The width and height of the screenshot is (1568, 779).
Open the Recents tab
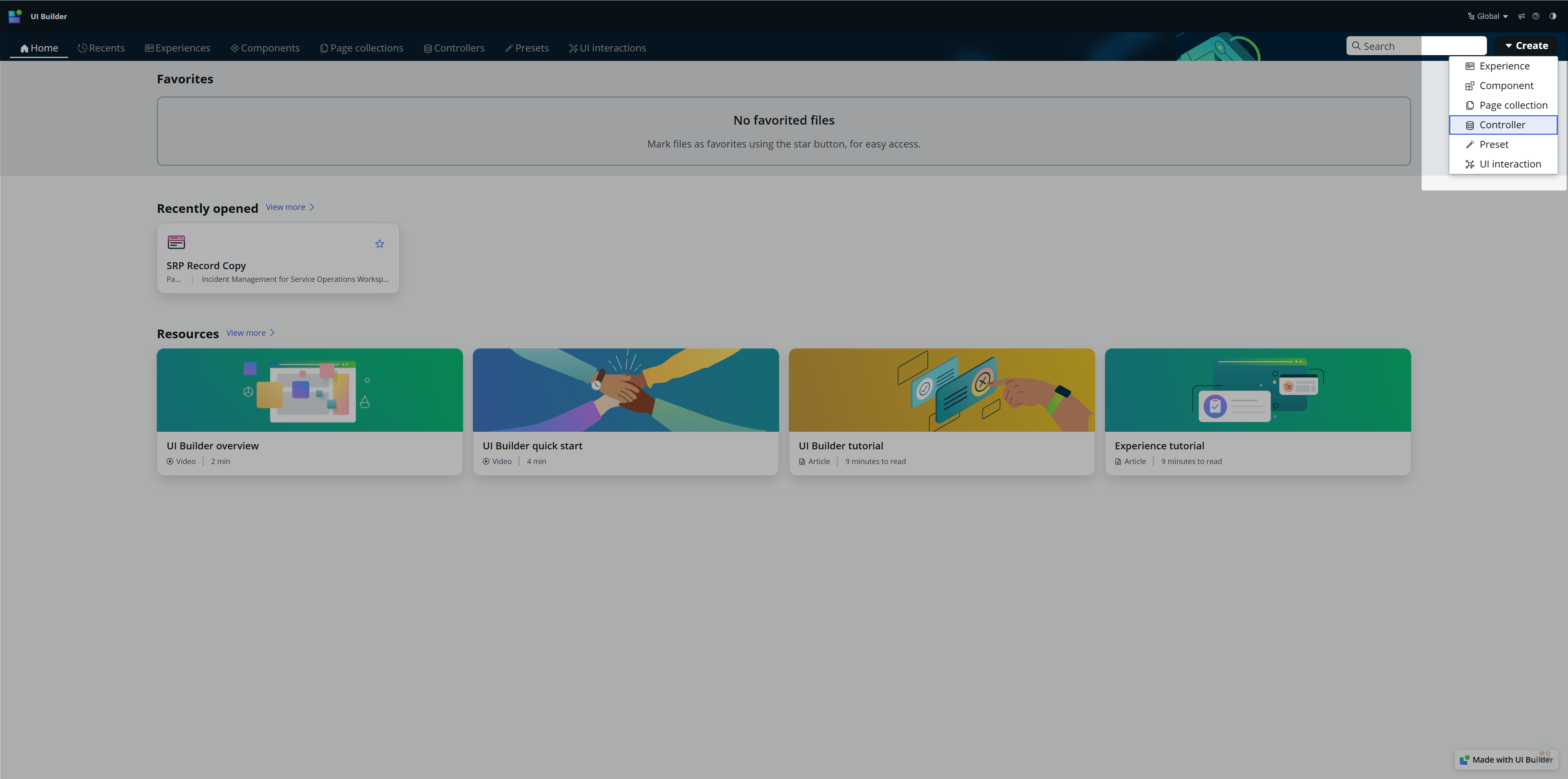click(x=101, y=48)
